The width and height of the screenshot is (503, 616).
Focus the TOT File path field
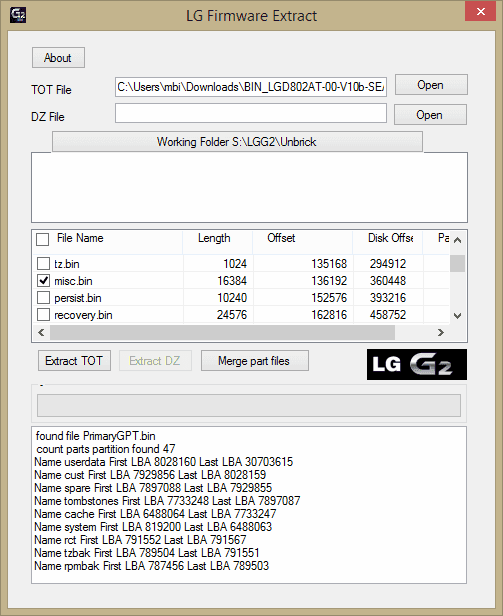coord(251,87)
